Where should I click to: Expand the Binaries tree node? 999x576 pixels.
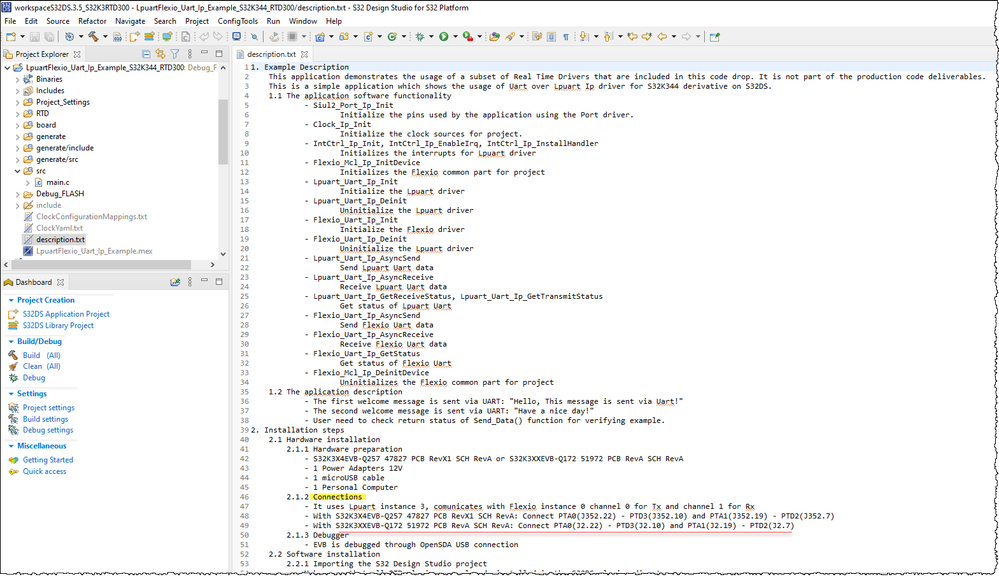point(17,80)
